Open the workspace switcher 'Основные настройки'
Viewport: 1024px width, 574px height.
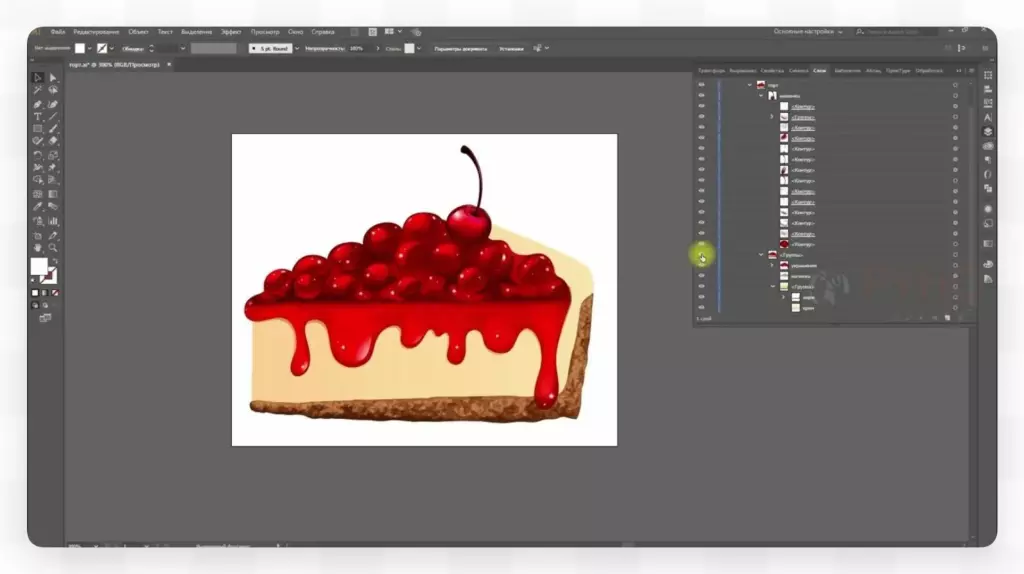(x=807, y=31)
